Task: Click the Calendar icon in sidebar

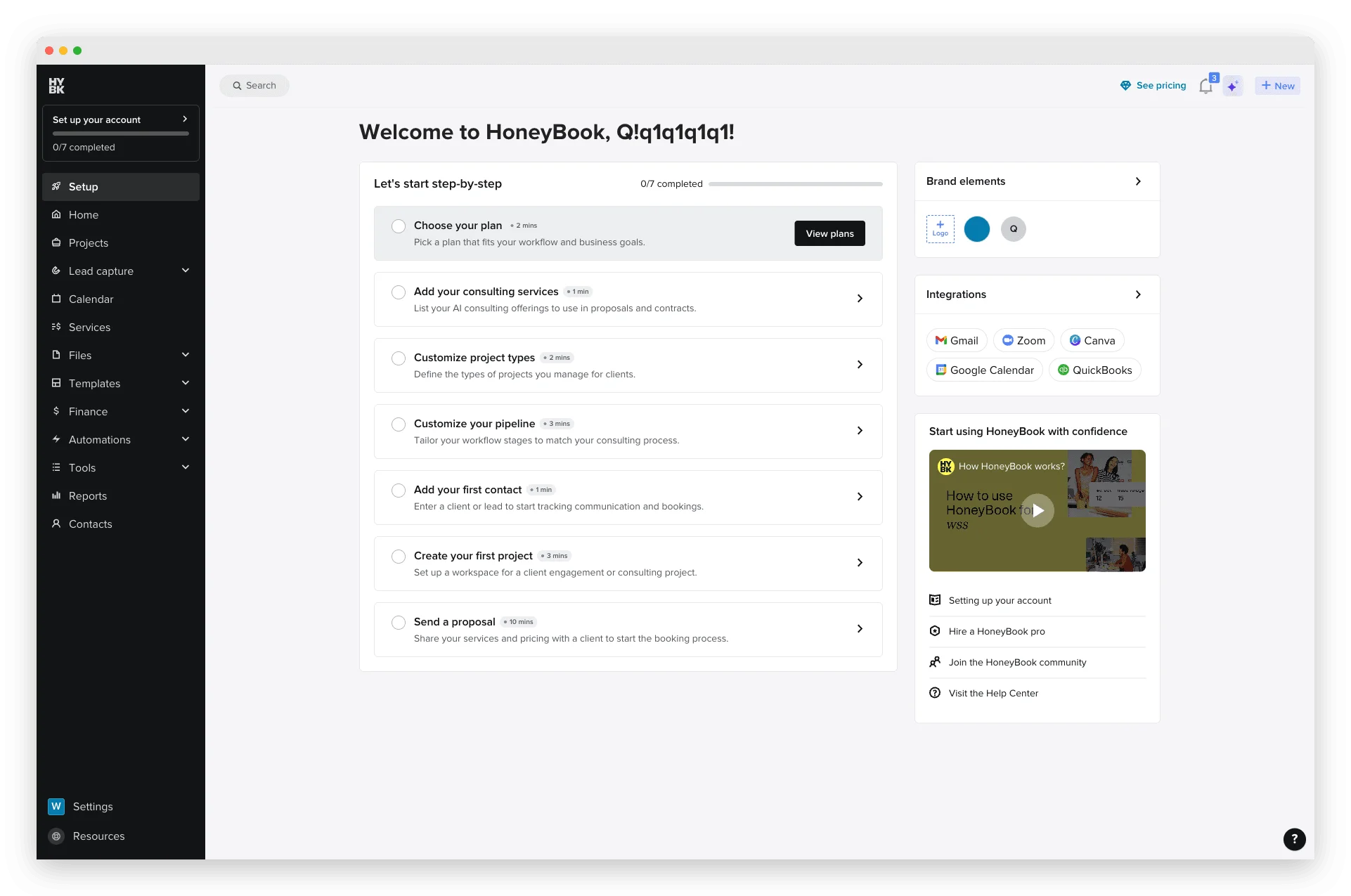Action: pyautogui.click(x=56, y=299)
